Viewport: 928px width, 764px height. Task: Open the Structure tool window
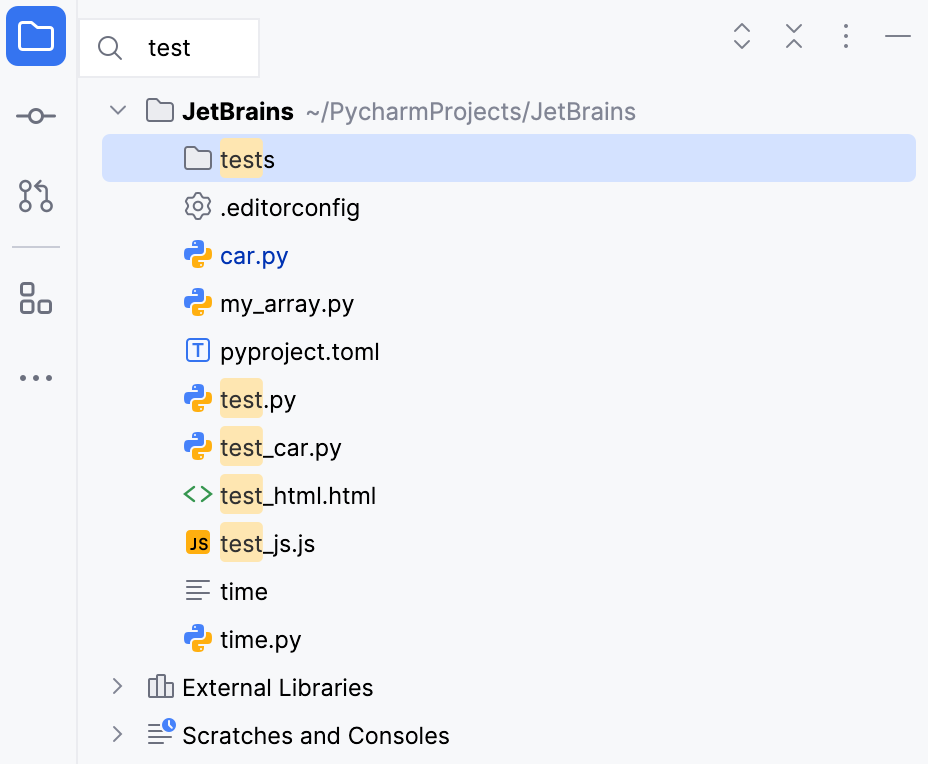35,299
